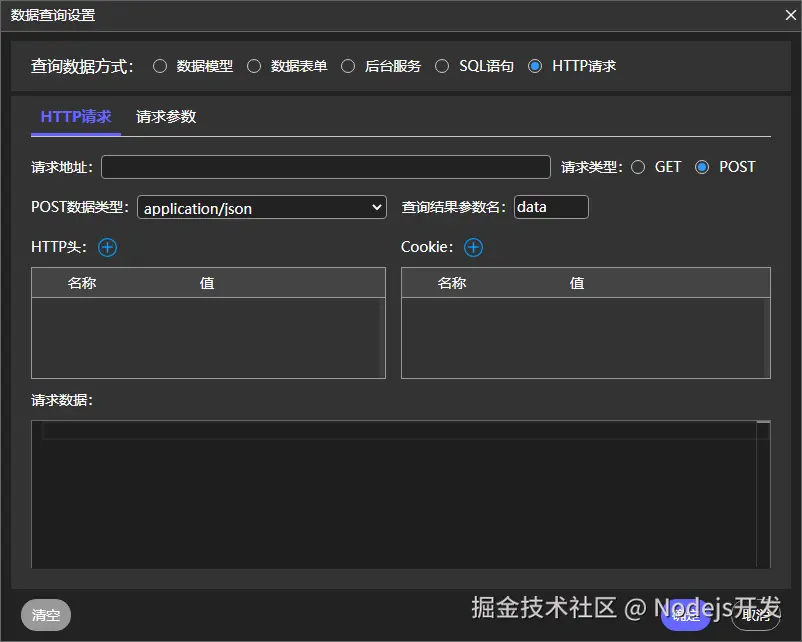Switch request type to GET
The image size is (802, 642).
pos(638,166)
